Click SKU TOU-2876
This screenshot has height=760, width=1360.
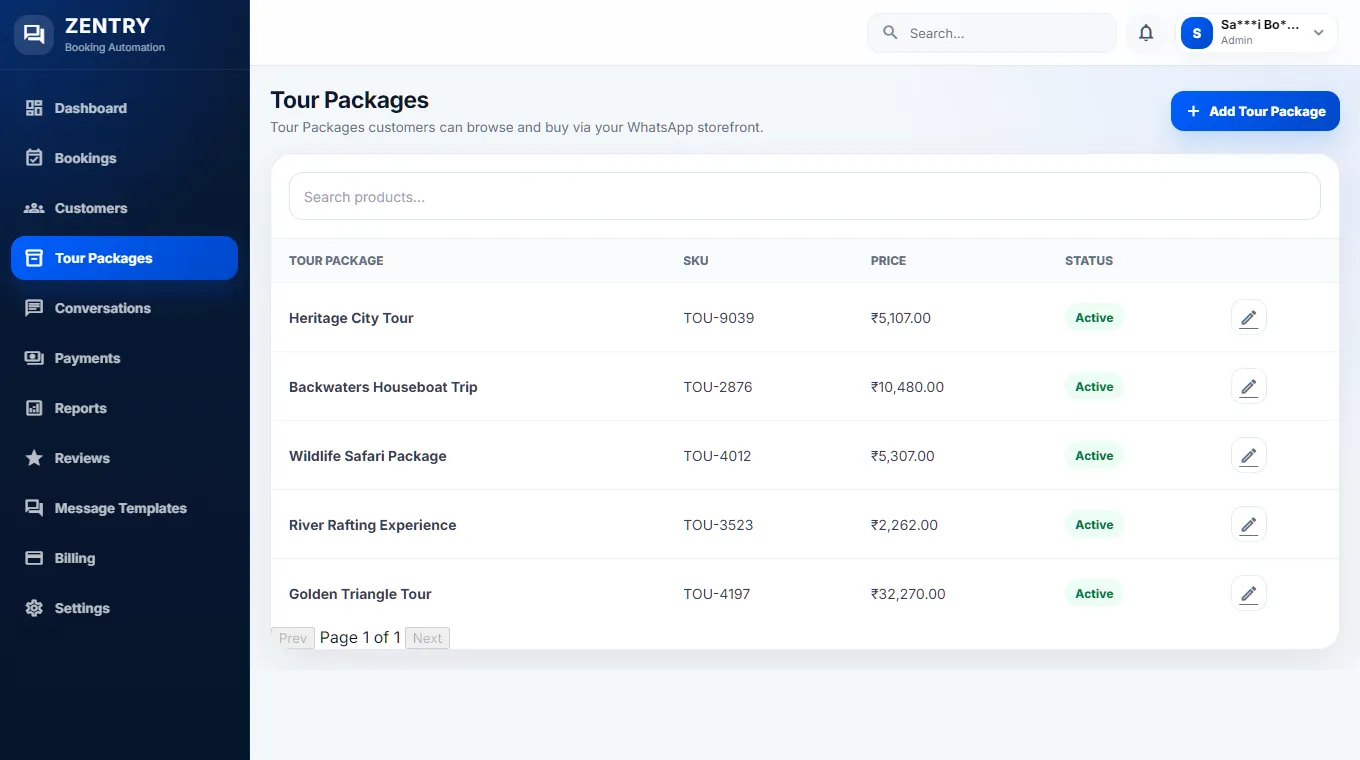click(718, 387)
